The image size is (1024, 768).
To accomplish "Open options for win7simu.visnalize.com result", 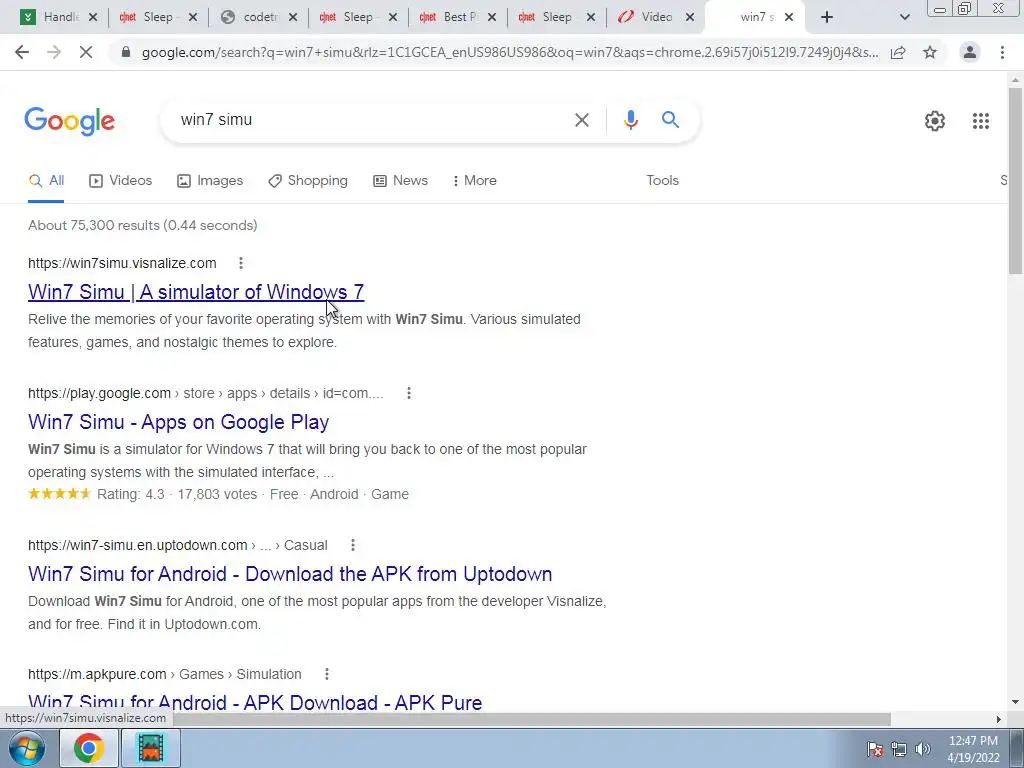I will pyautogui.click(x=241, y=263).
